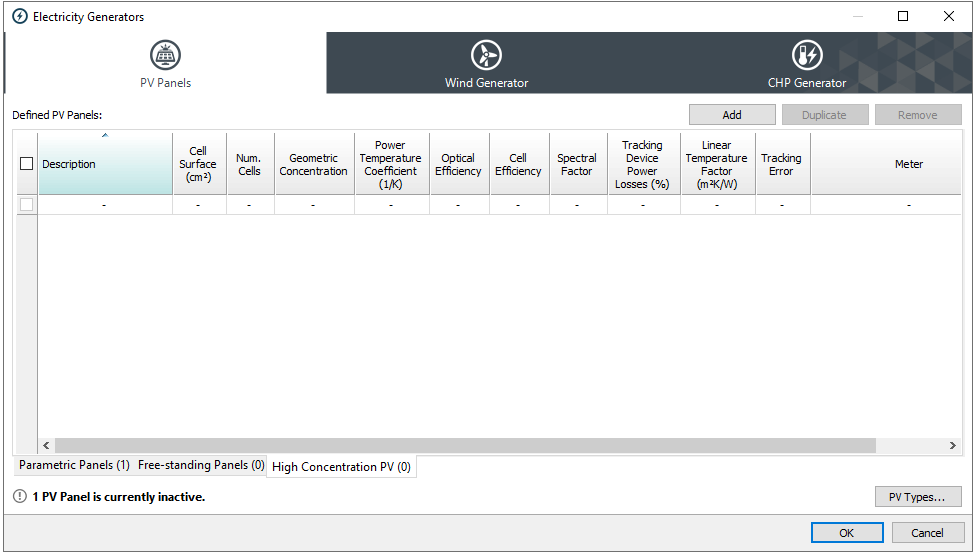Select the High Concentration PV tab
Image resolution: width=978 pixels, height=557 pixels.
coord(341,467)
